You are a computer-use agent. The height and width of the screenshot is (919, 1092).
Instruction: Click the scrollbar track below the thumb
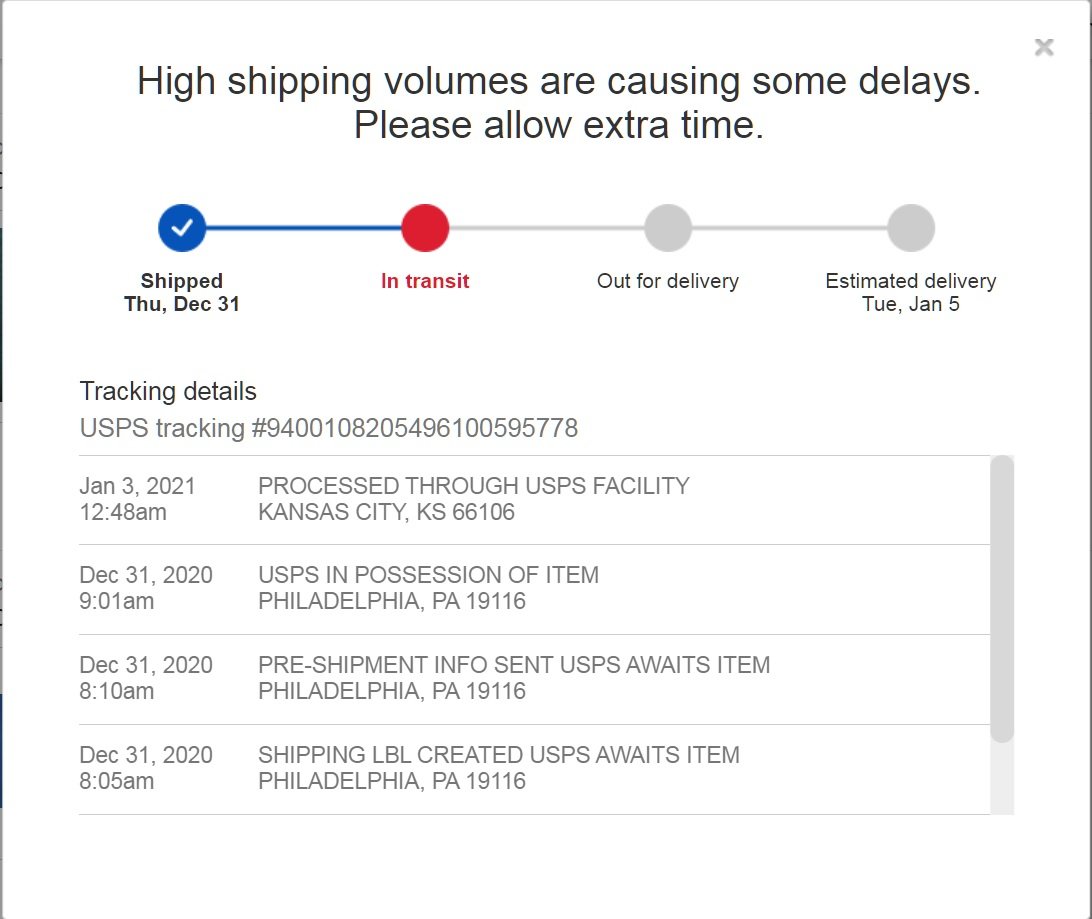pos(1002,778)
